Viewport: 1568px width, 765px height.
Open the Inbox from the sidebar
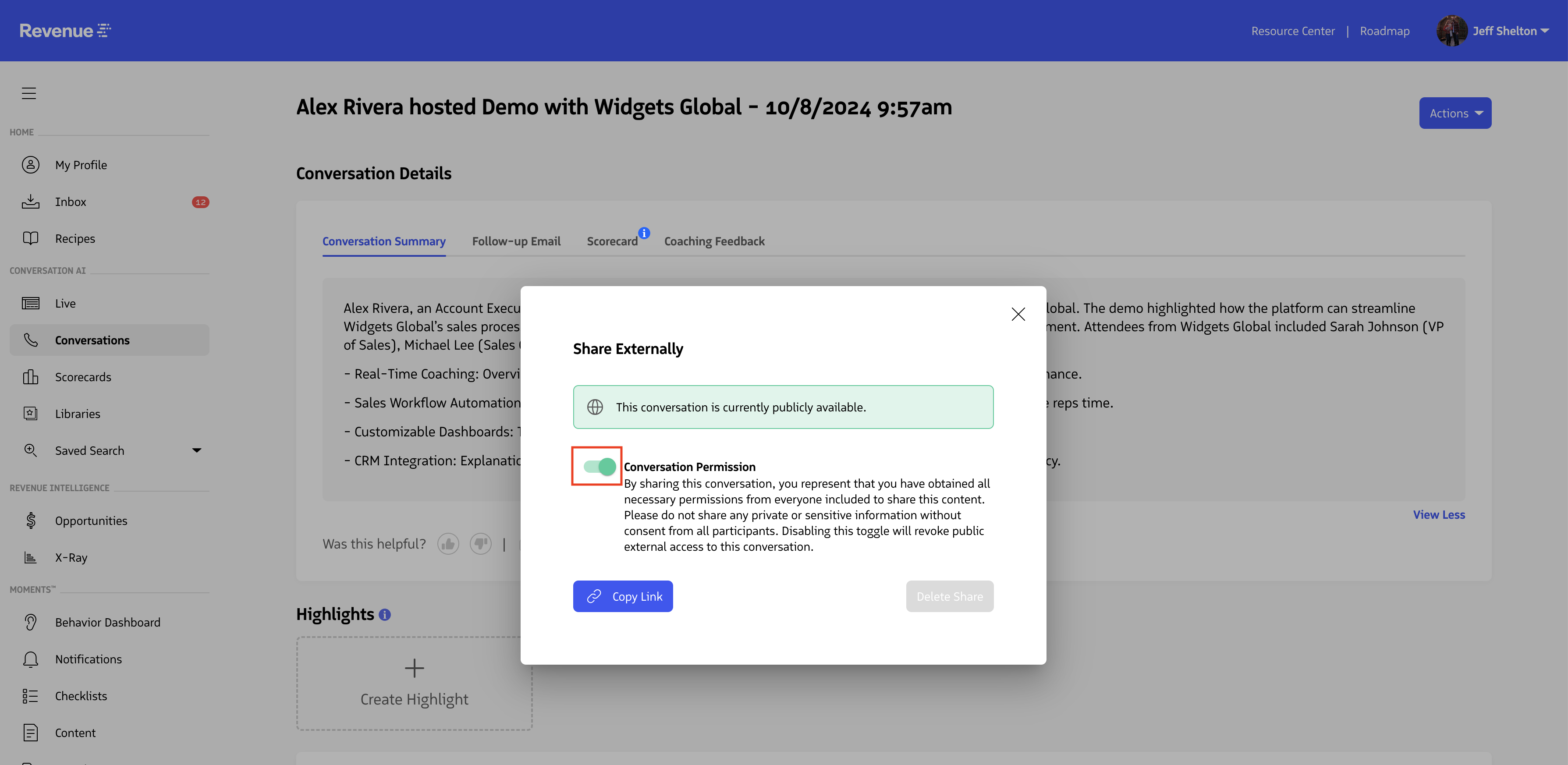coord(70,202)
